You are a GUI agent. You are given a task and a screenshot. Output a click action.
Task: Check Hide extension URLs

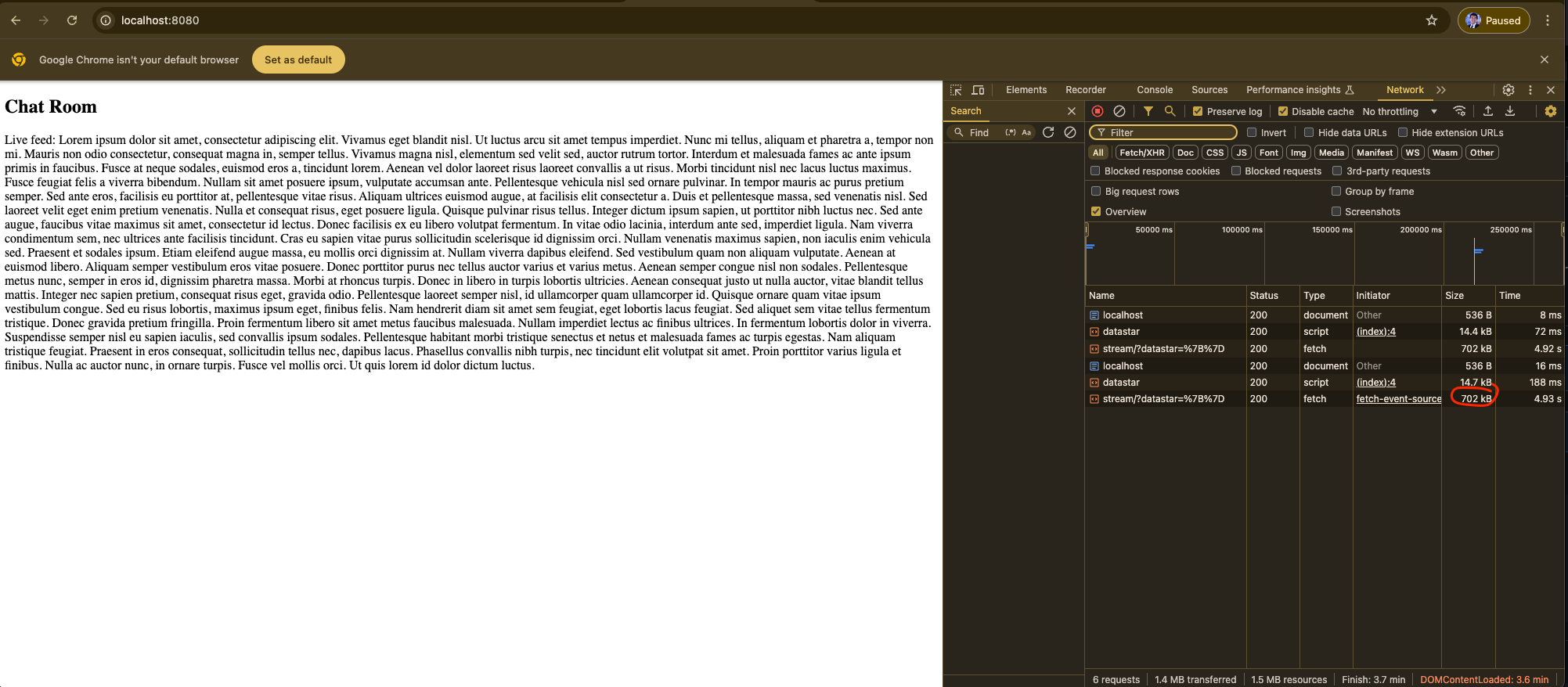click(1403, 132)
